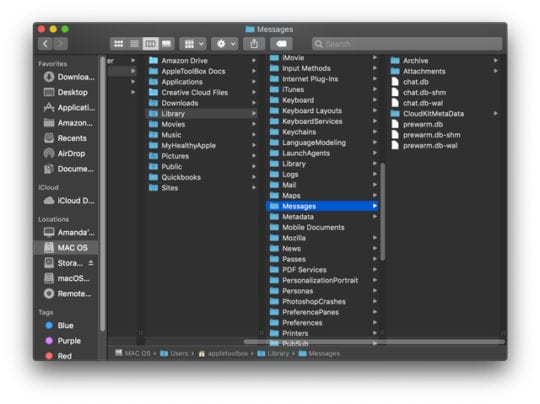This screenshot has width=540, height=404.
Task: Select the column view button
Action: coord(150,44)
